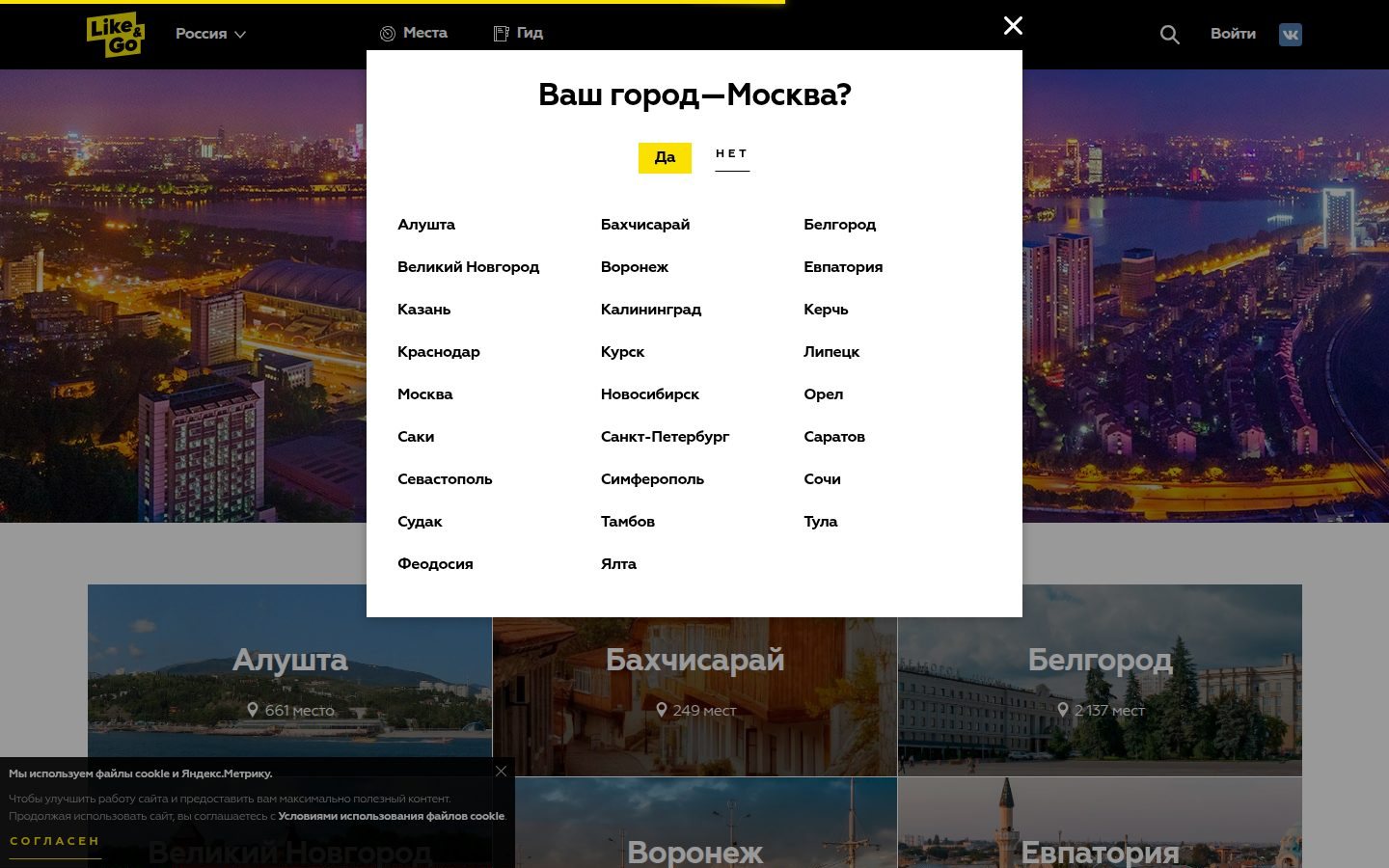Image resolution: width=1389 pixels, height=868 pixels.
Task: Select the city Курск
Action: click(x=623, y=352)
